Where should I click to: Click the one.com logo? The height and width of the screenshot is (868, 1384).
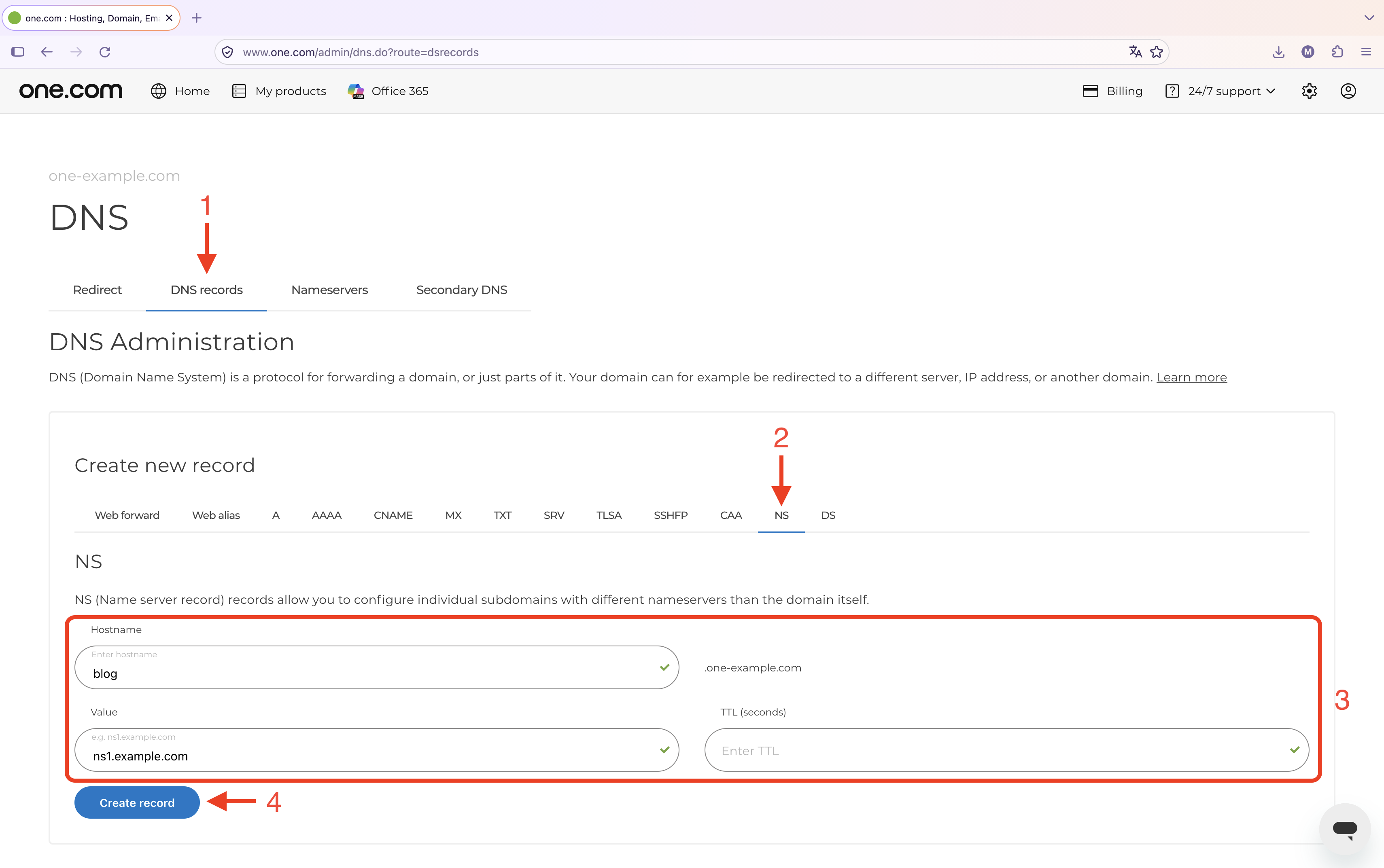click(71, 91)
